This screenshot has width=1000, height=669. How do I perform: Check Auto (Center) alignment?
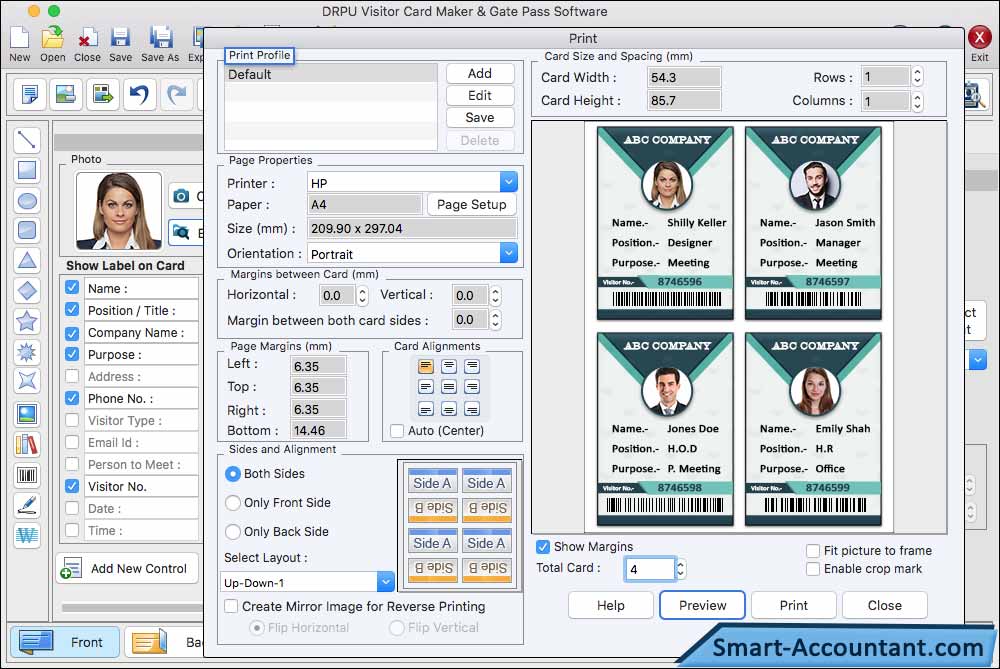click(x=397, y=431)
